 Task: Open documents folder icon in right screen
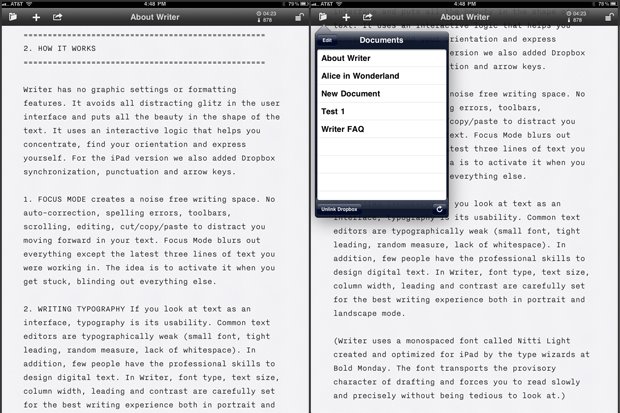pyautogui.click(x=323, y=17)
